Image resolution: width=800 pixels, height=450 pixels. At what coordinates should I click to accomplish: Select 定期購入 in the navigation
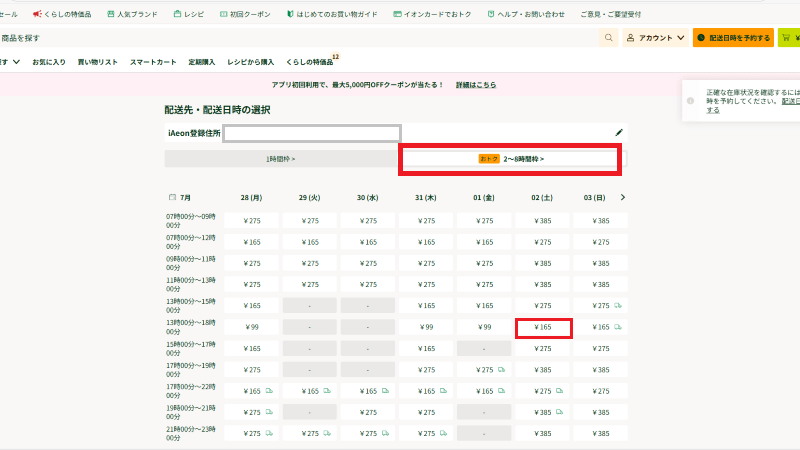click(202, 62)
